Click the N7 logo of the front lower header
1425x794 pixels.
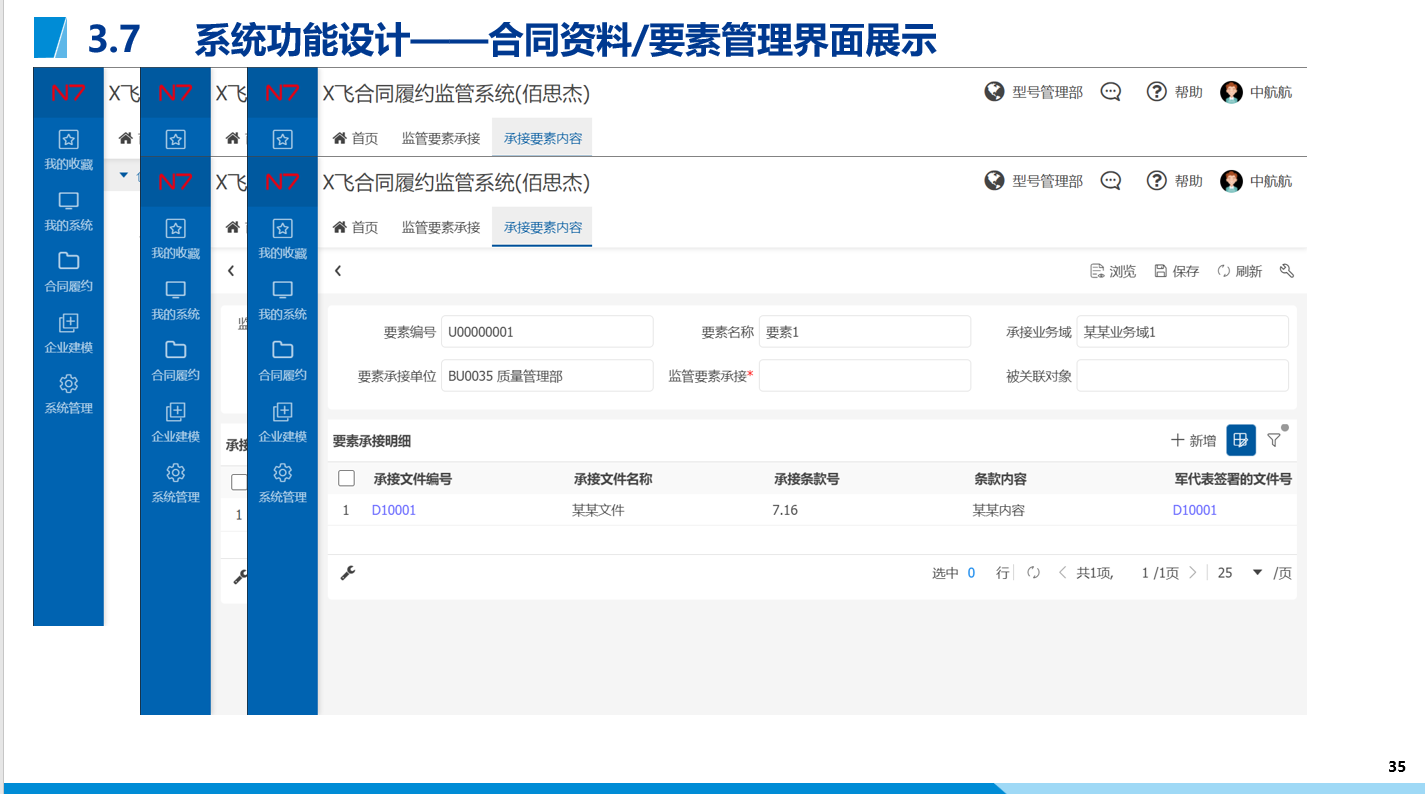(x=282, y=182)
